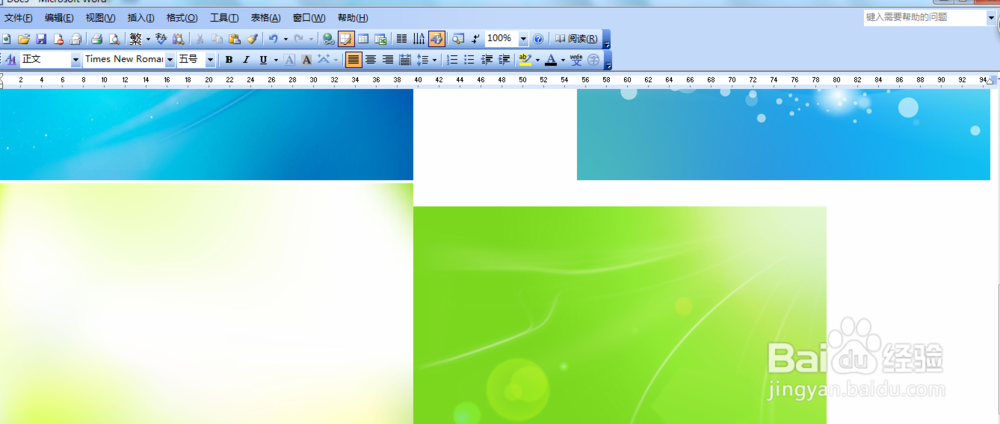Toggle the Document Map

457,40
